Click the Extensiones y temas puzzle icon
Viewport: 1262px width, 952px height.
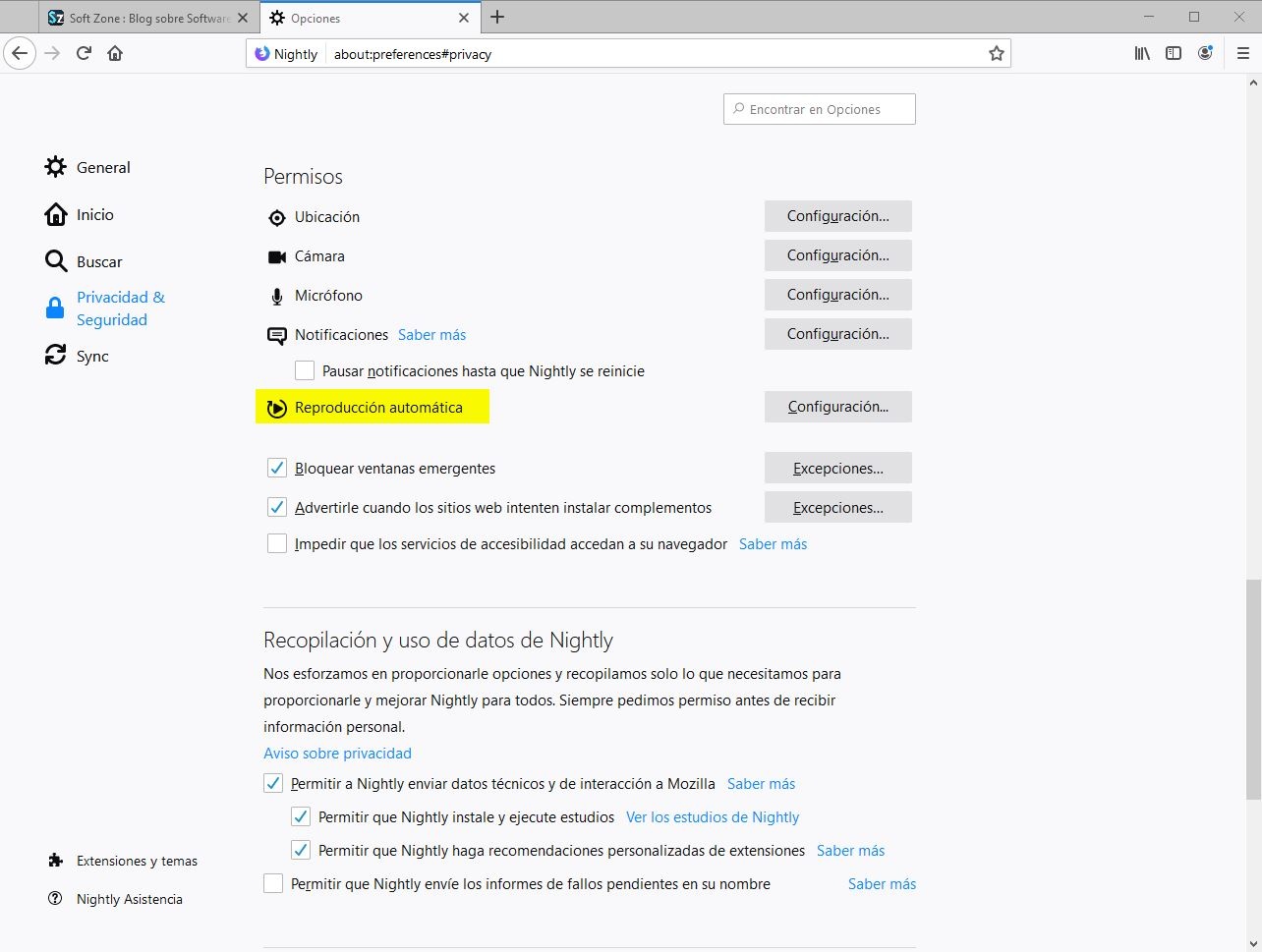55,861
